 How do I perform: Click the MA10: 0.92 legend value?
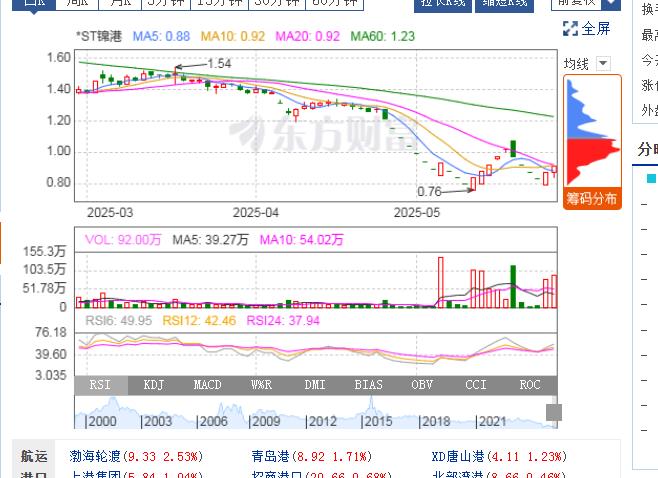[233, 36]
